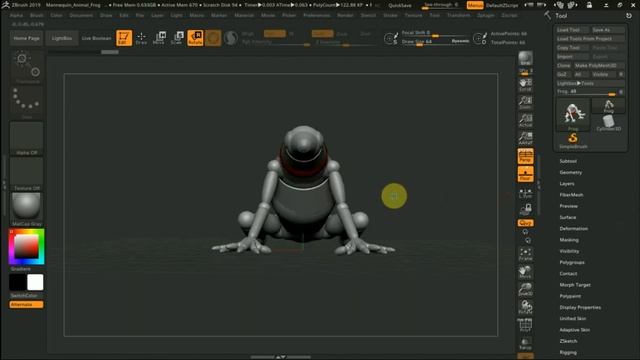Expand the Masking section
Screen dimensions: 640x360
pyautogui.click(x=569, y=240)
